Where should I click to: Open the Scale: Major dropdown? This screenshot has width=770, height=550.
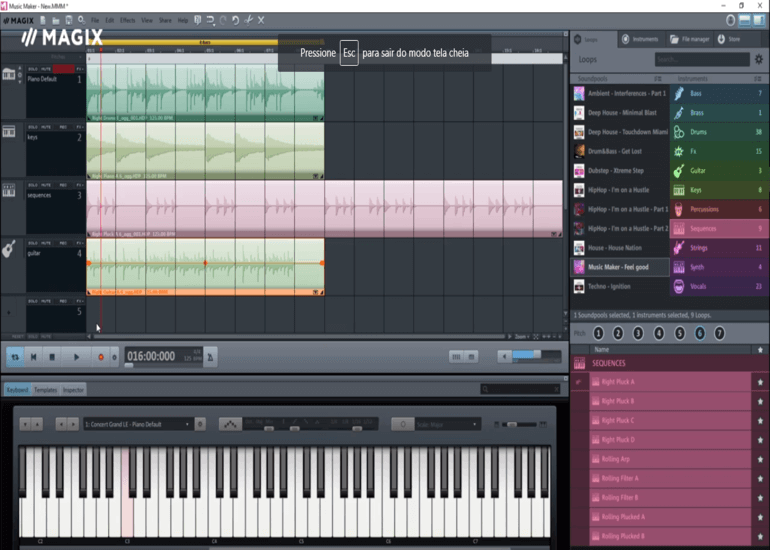[x=446, y=424]
